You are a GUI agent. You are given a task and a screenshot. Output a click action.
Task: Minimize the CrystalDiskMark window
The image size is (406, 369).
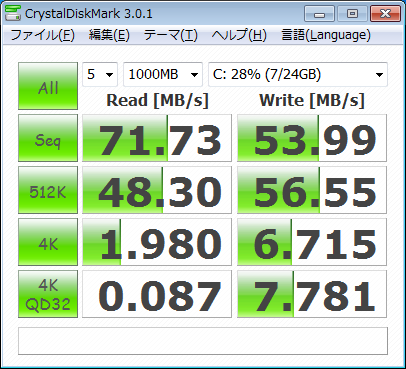click(x=319, y=14)
